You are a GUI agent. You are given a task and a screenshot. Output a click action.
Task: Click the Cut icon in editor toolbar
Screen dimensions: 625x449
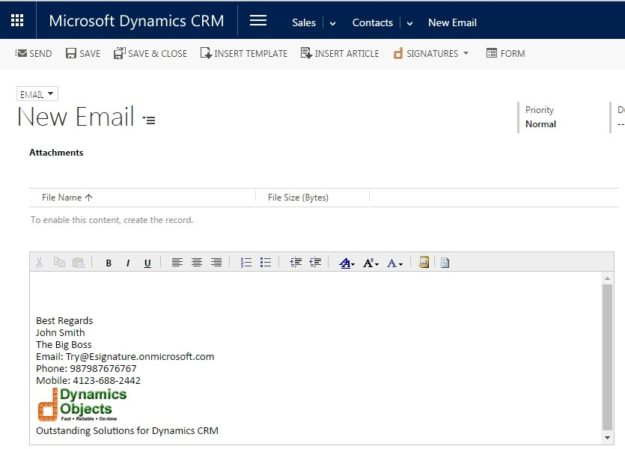click(39, 262)
